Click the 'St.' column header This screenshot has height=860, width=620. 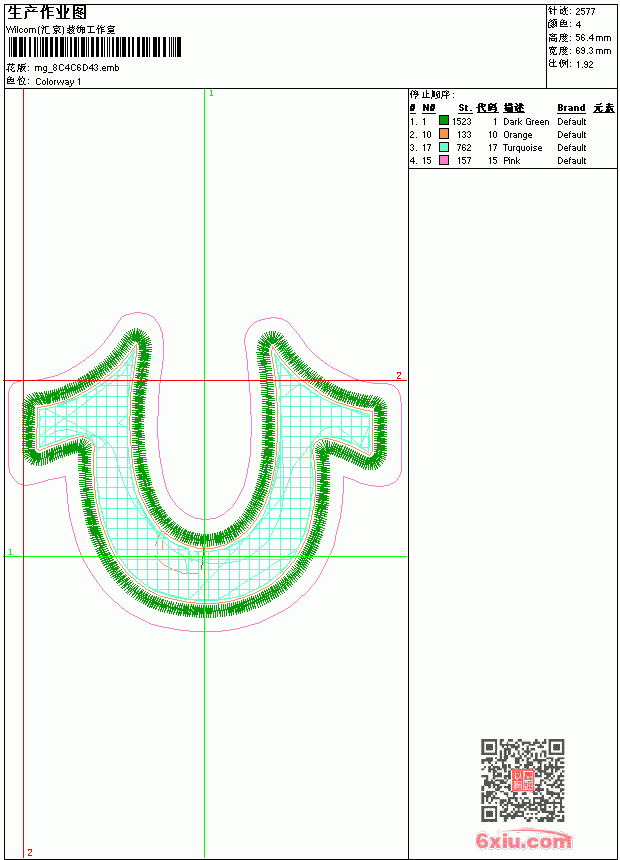465,108
